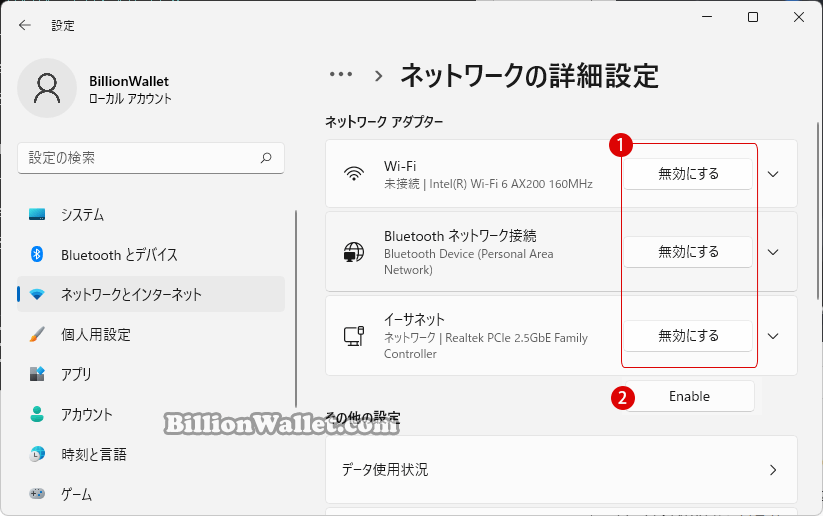Click the Realtek PCIe 2.5GbE Family Controller text
The image size is (823, 516).
click(486, 345)
